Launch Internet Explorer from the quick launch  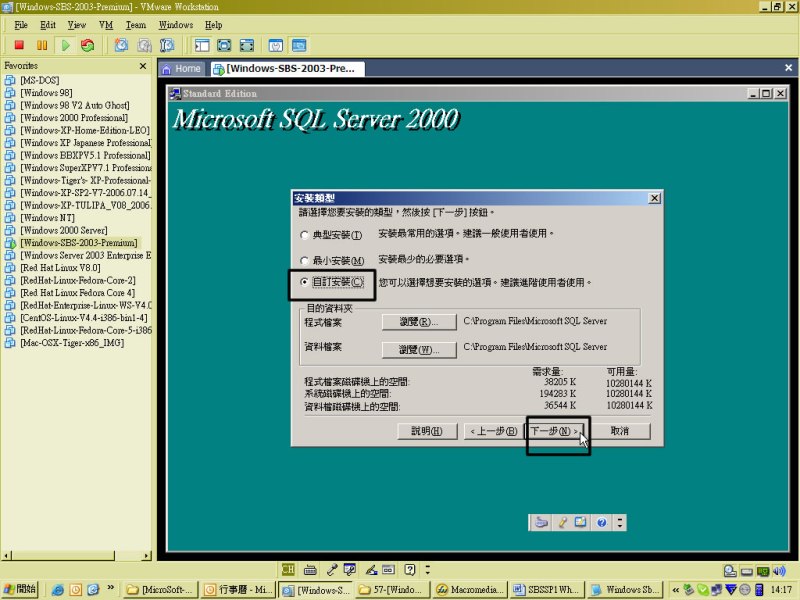[58, 590]
